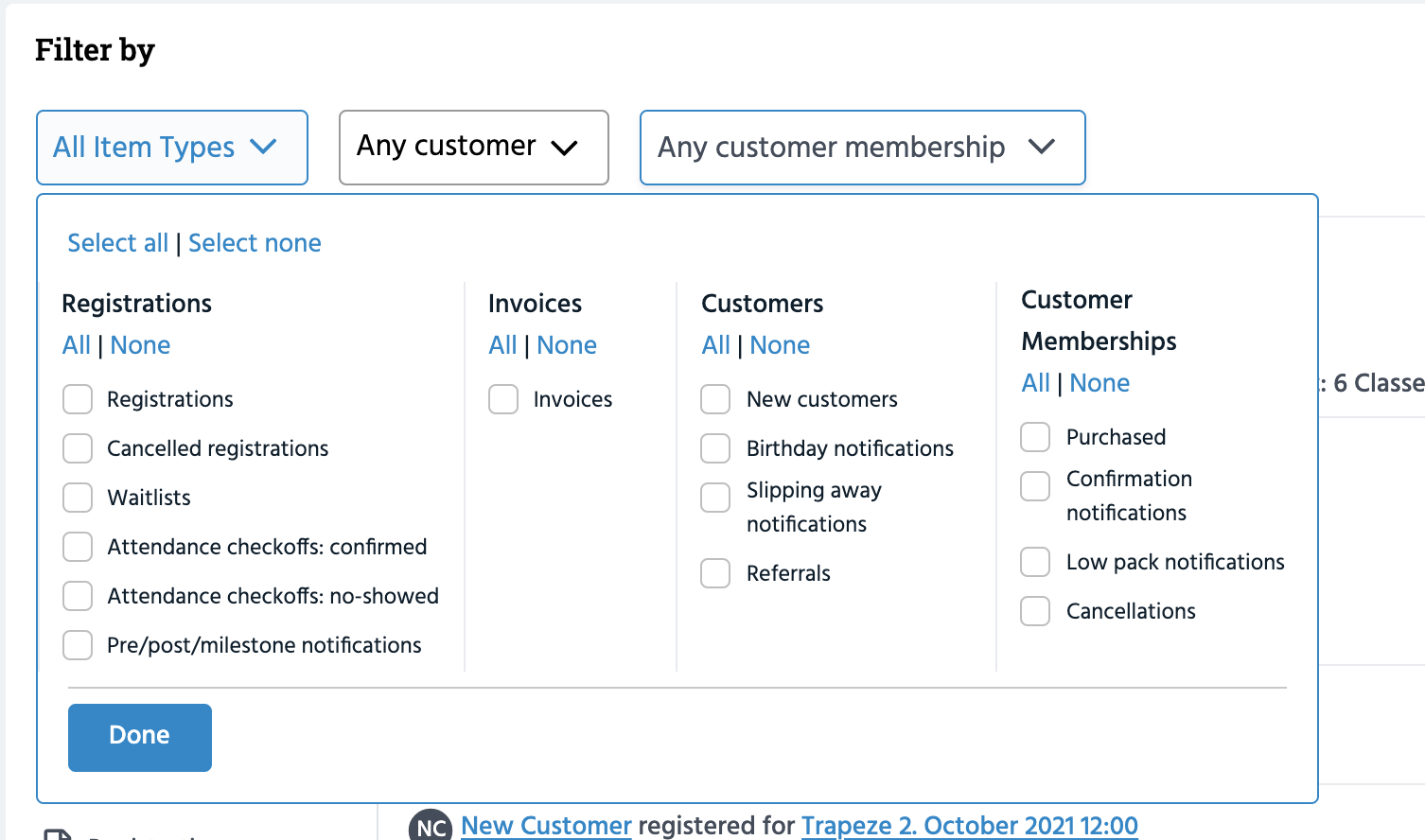
Task: Enable Cancelled registrations filter
Action: [78, 448]
